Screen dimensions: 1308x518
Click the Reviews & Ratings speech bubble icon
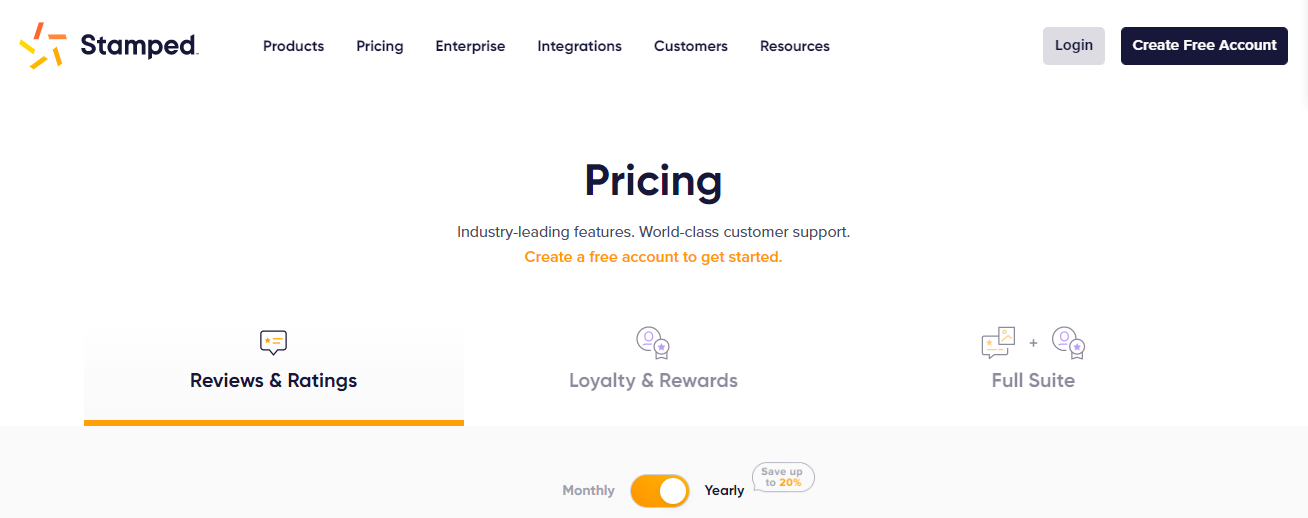pos(273,343)
